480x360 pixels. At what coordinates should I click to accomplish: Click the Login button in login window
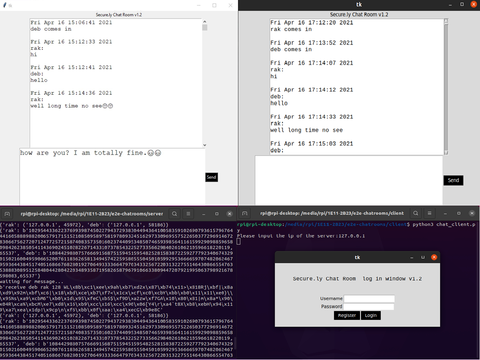pos(371,315)
